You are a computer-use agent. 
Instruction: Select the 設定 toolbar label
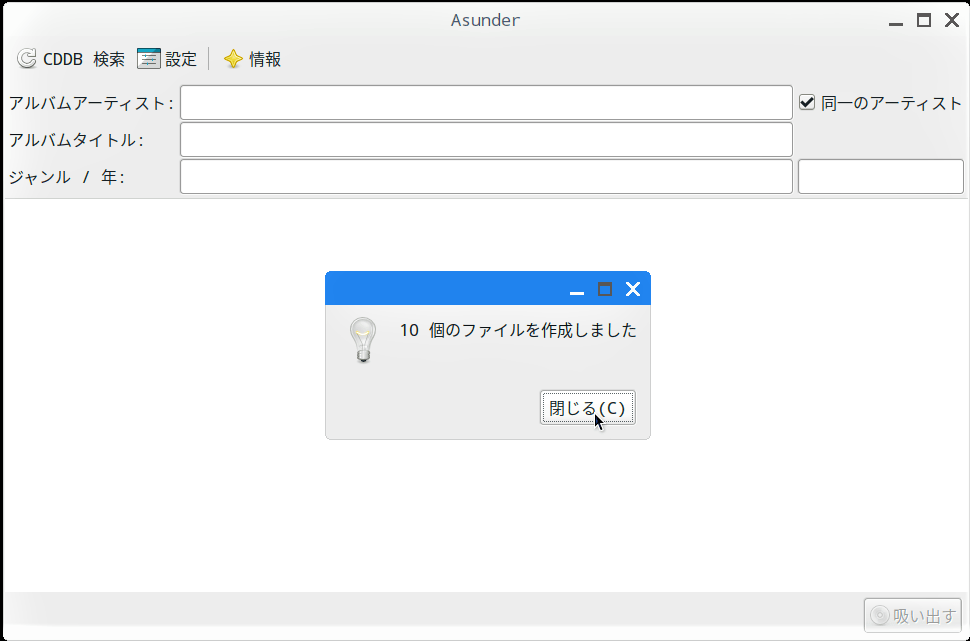point(181,59)
